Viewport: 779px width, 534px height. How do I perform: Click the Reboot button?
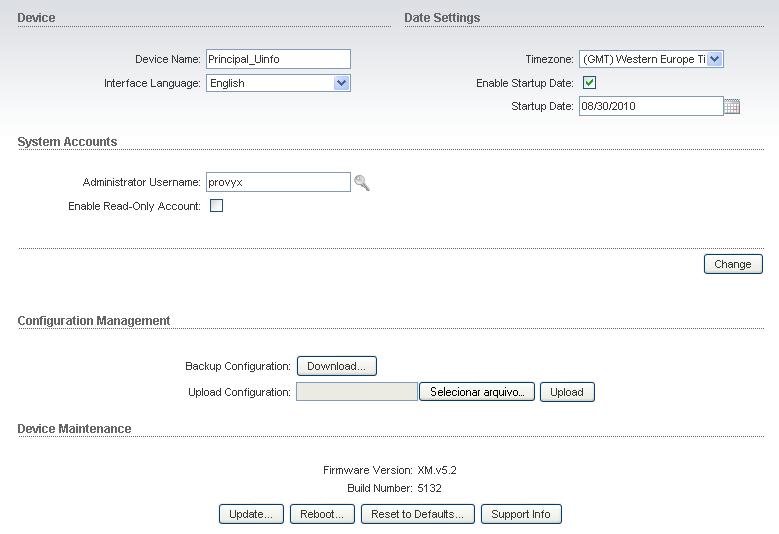(322, 514)
